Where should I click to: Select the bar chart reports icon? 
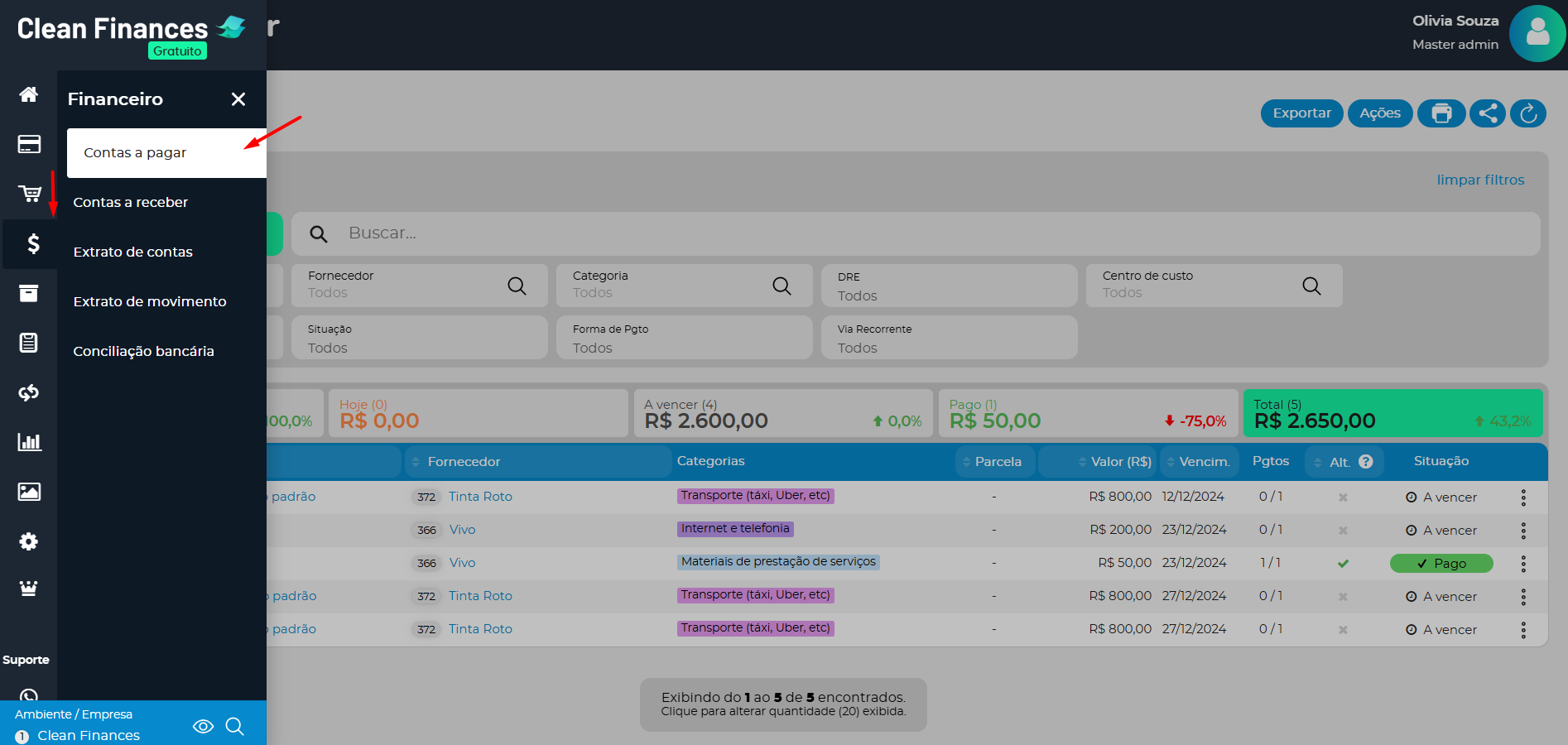29,442
